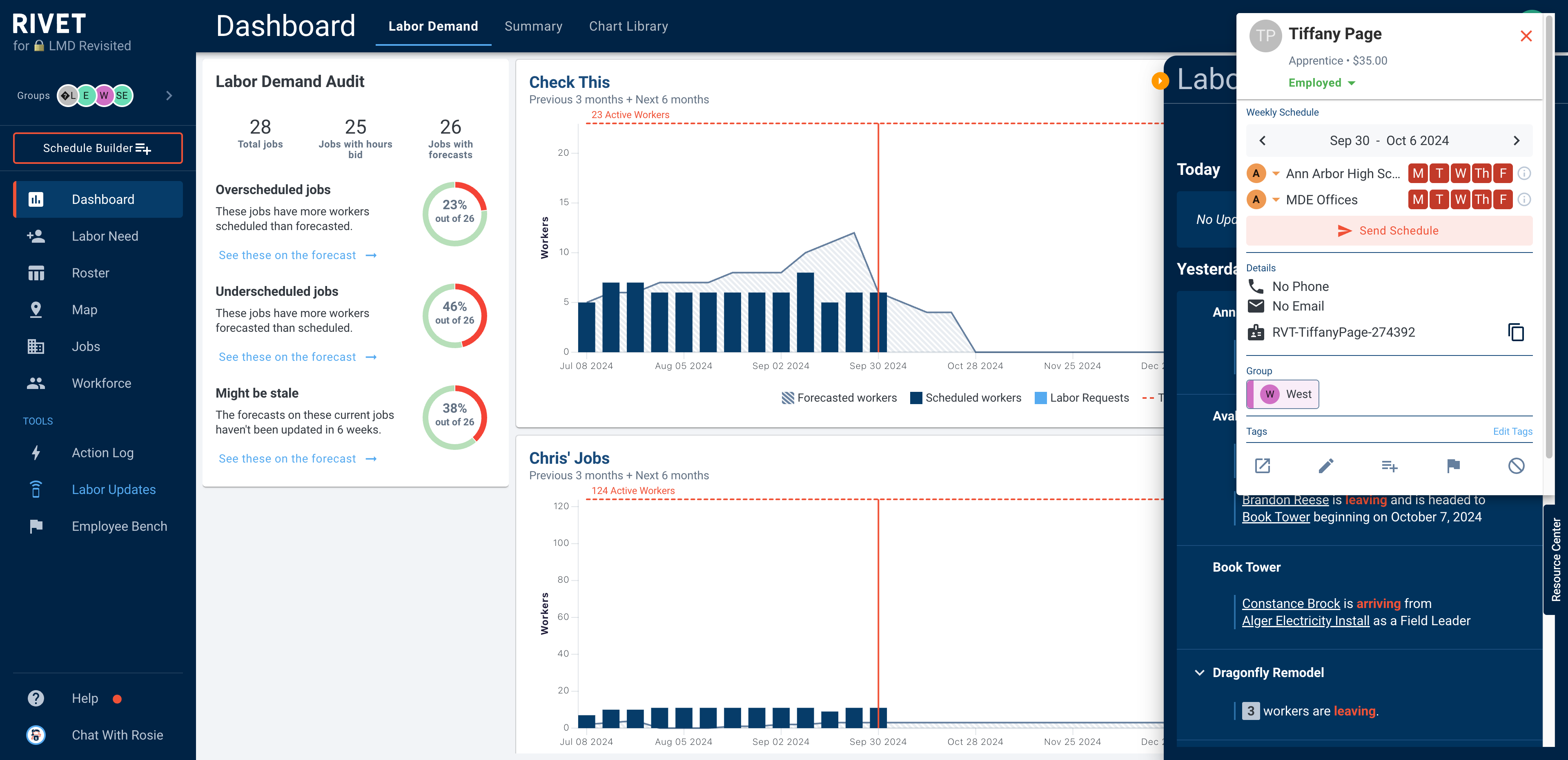Open the Workforce page
This screenshot has height=760, width=1568.
pos(98,383)
